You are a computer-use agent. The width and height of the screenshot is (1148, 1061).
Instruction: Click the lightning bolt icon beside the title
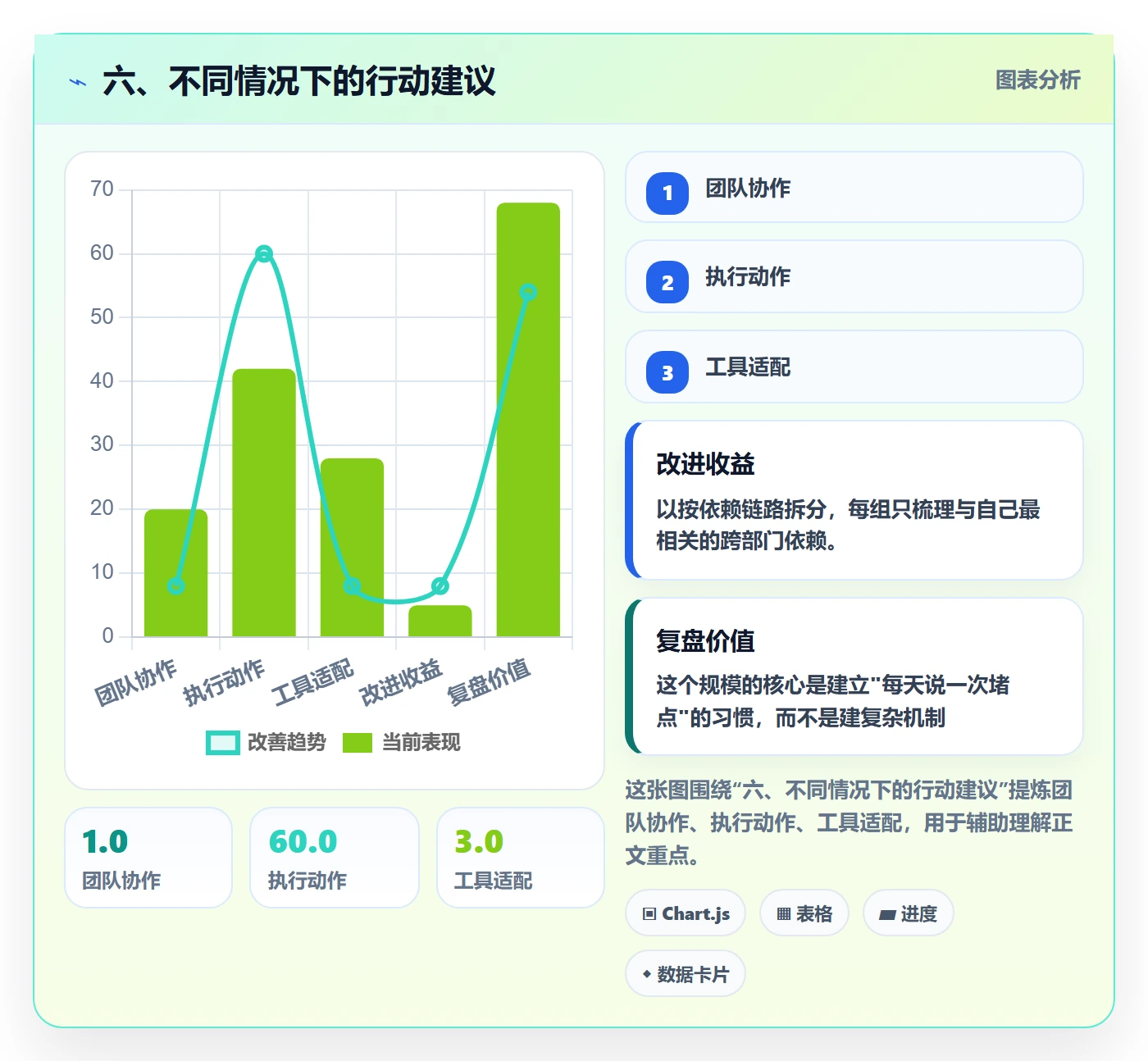pyautogui.click(x=78, y=82)
